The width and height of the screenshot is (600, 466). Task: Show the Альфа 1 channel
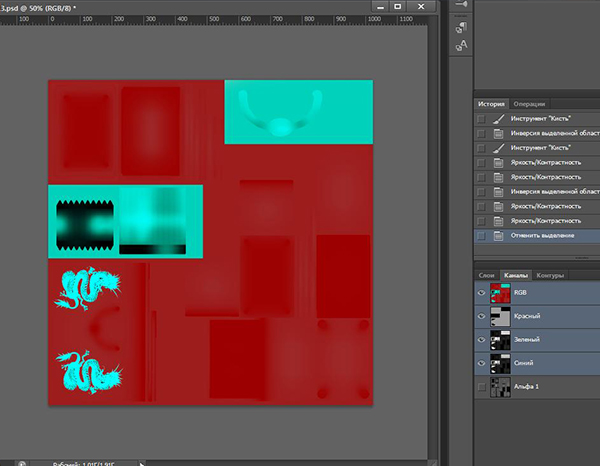pos(483,386)
